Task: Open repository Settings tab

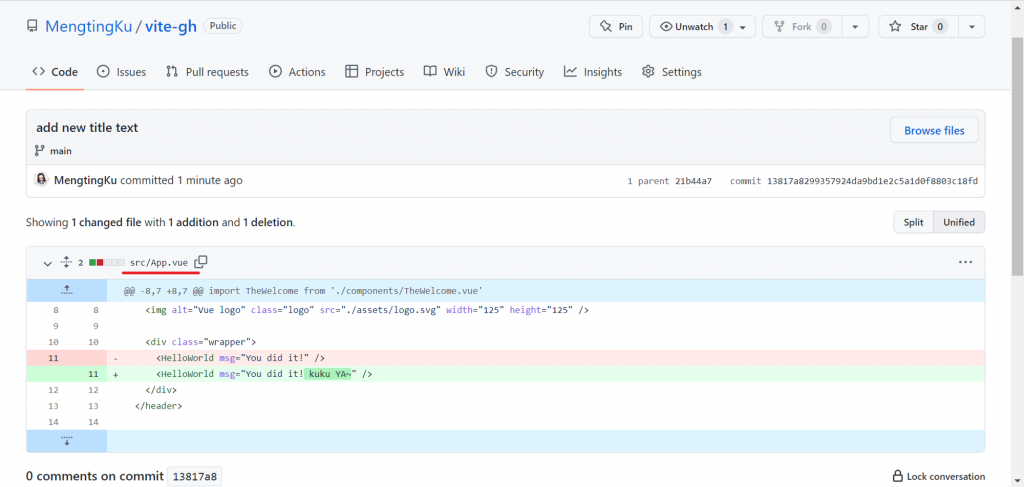Action: pos(672,72)
